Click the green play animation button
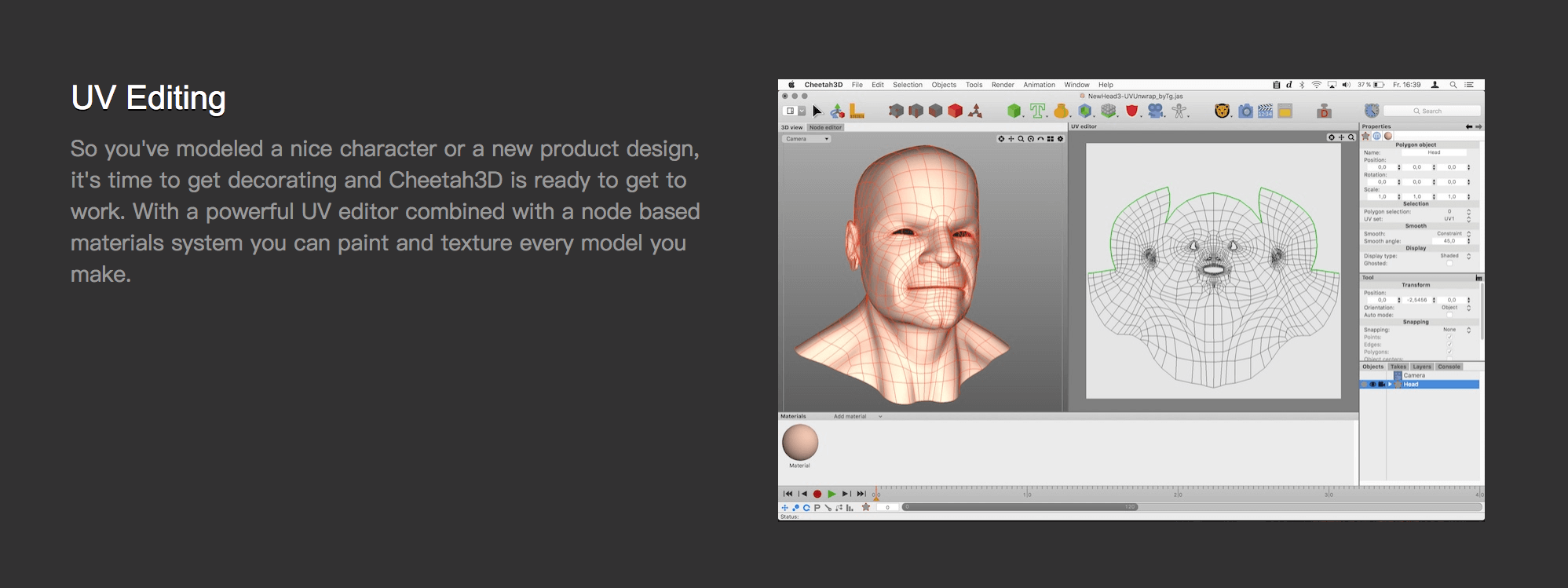The height and width of the screenshot is (588, 1568). (832, 494)
